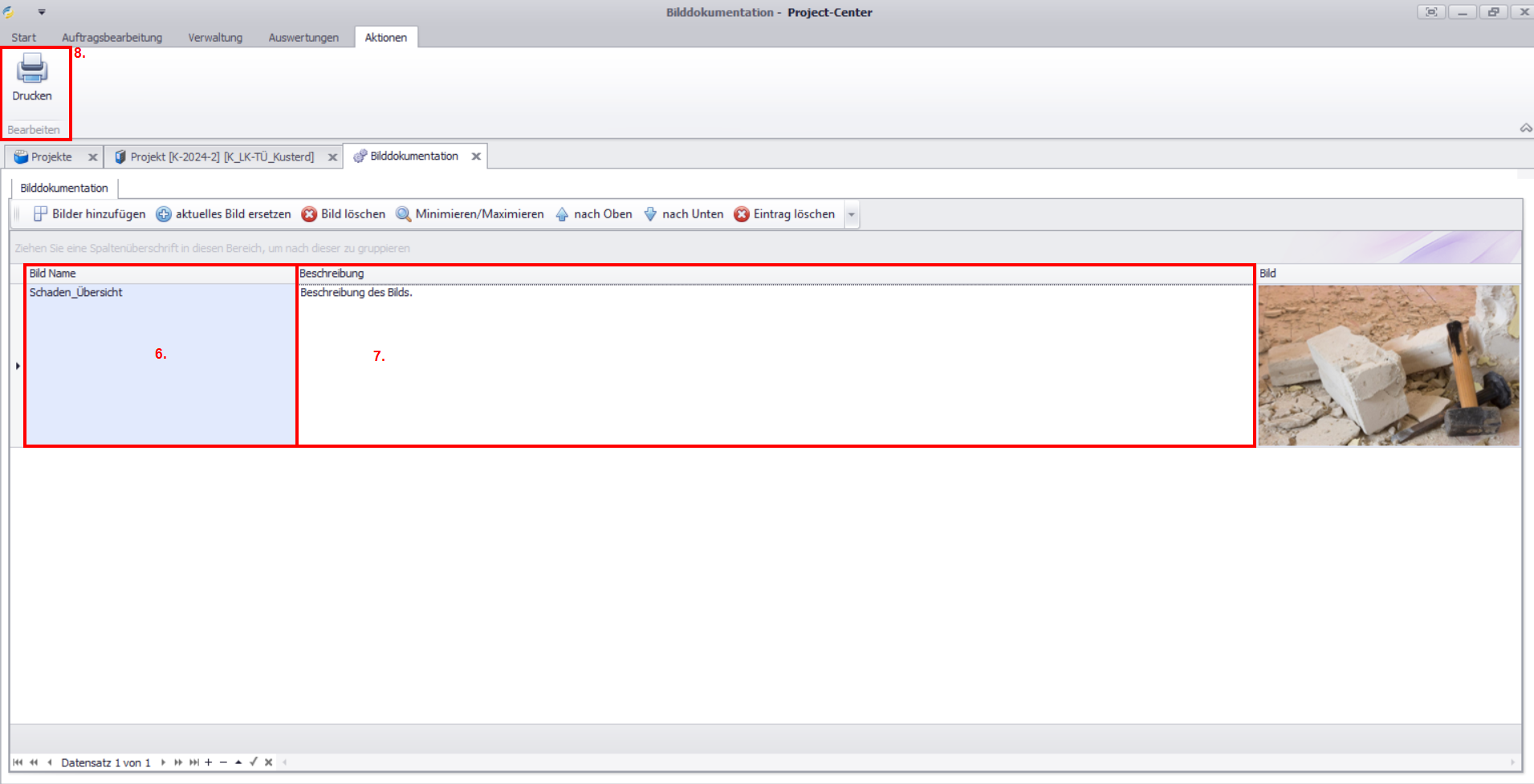This screenshot has width=1534, height=784.
Task: Open the quick access toolbar dropdown arrow
Action: (x=42, y=12)
